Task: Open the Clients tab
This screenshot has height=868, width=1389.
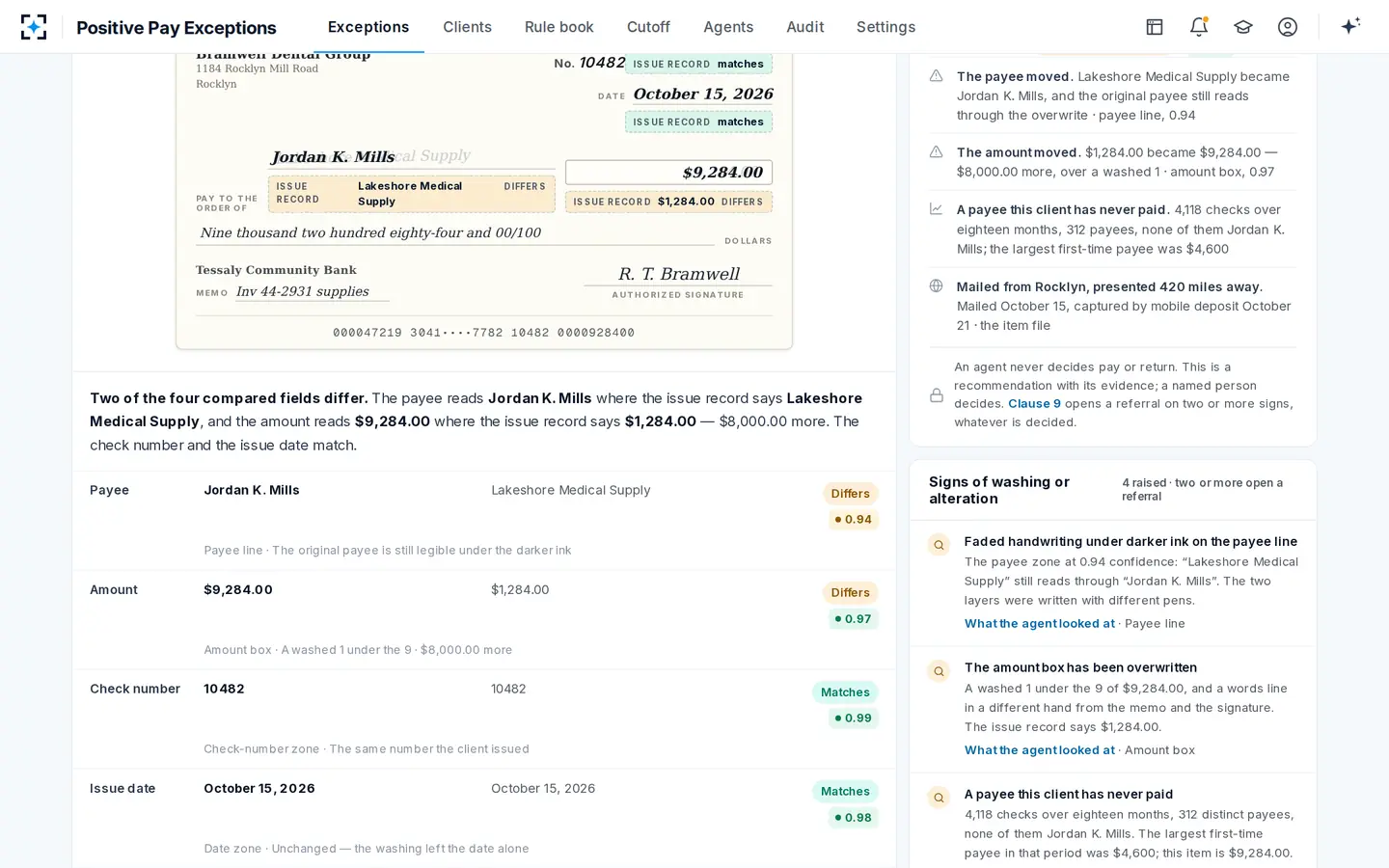Action: click(x=468, y=27)
